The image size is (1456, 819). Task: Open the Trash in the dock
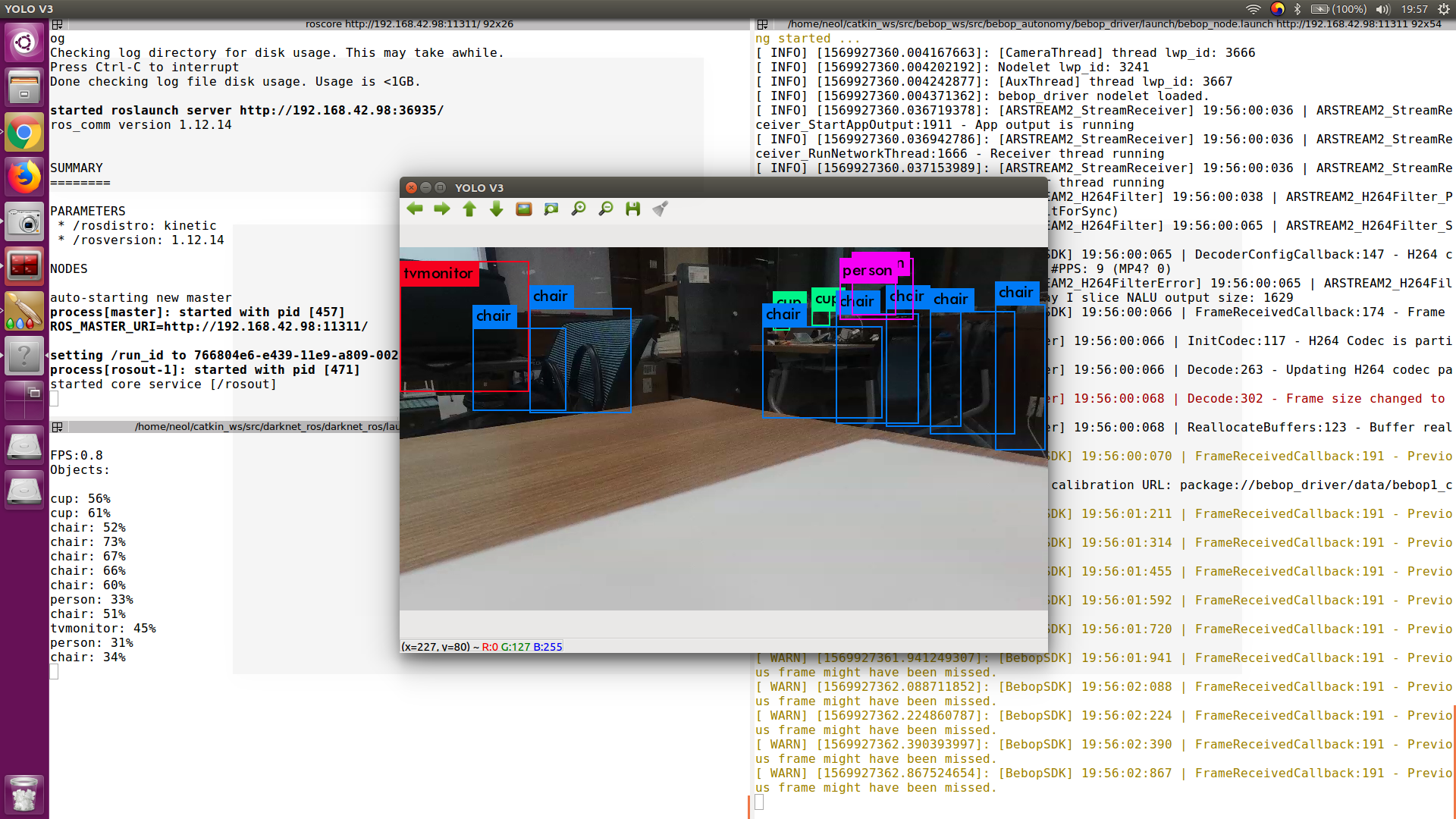24,795
